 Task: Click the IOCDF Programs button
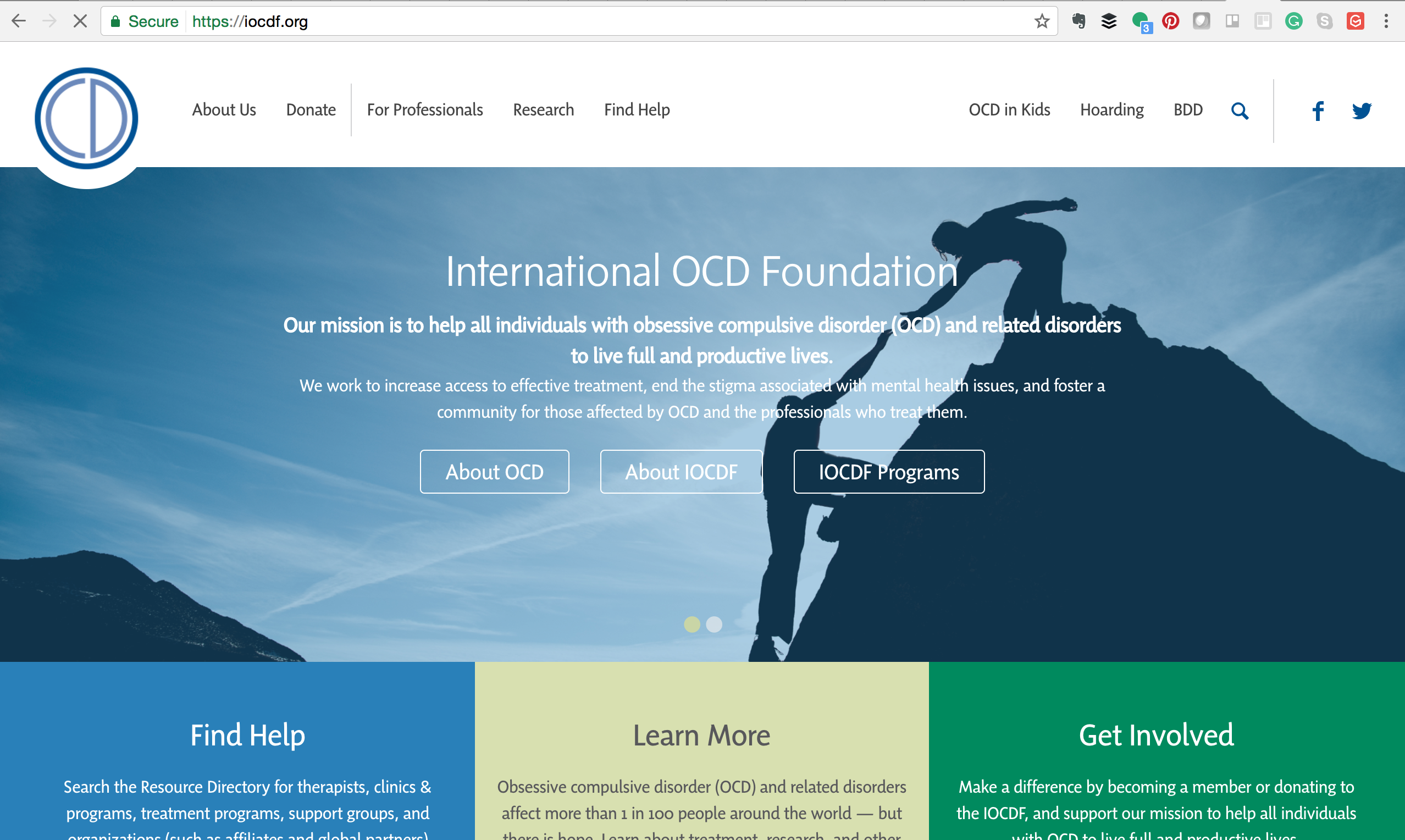pyautogui.click(x=888, y=472)
